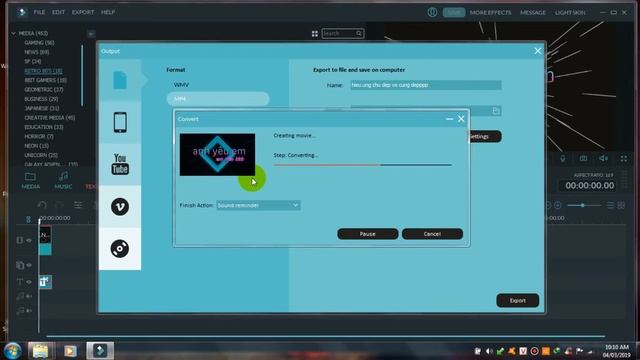The height and width of the screenshot is (360, 640).
Task: Open the FILE menu
Action: click(x=39, y=12)
